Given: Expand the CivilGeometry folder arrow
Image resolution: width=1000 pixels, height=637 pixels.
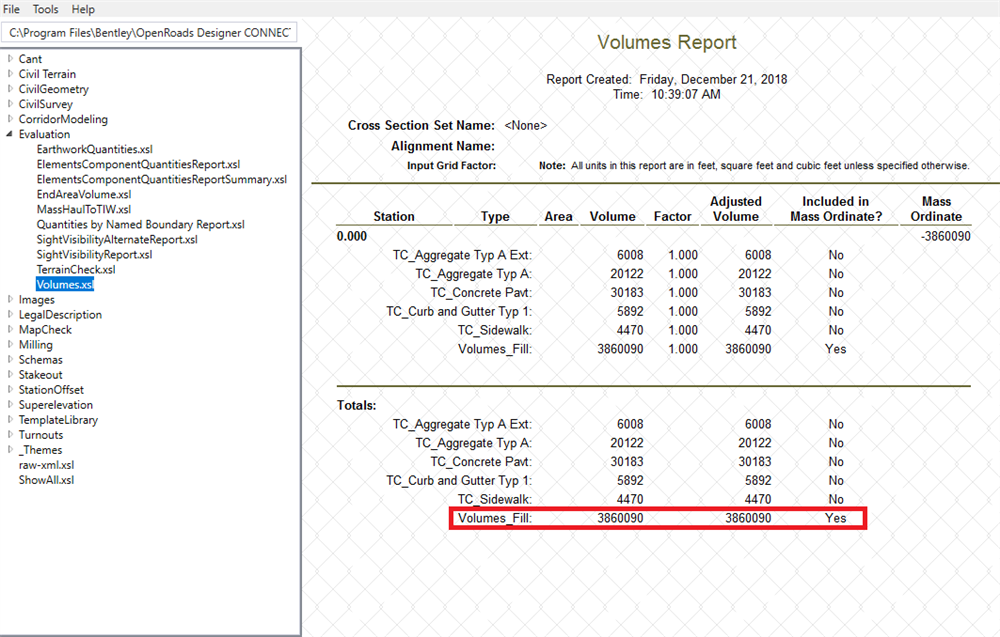Looking at the screenshot, I should pos(10,89).
